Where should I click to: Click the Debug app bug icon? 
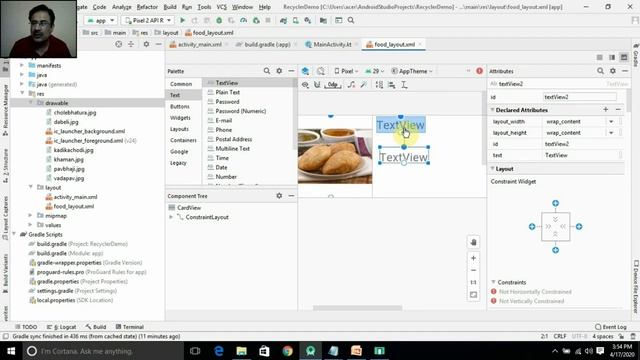(219, 20)
